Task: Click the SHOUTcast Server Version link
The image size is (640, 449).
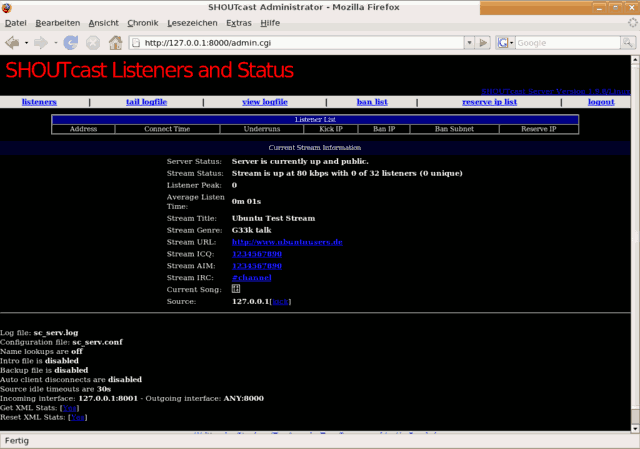Action: [556, 91]
